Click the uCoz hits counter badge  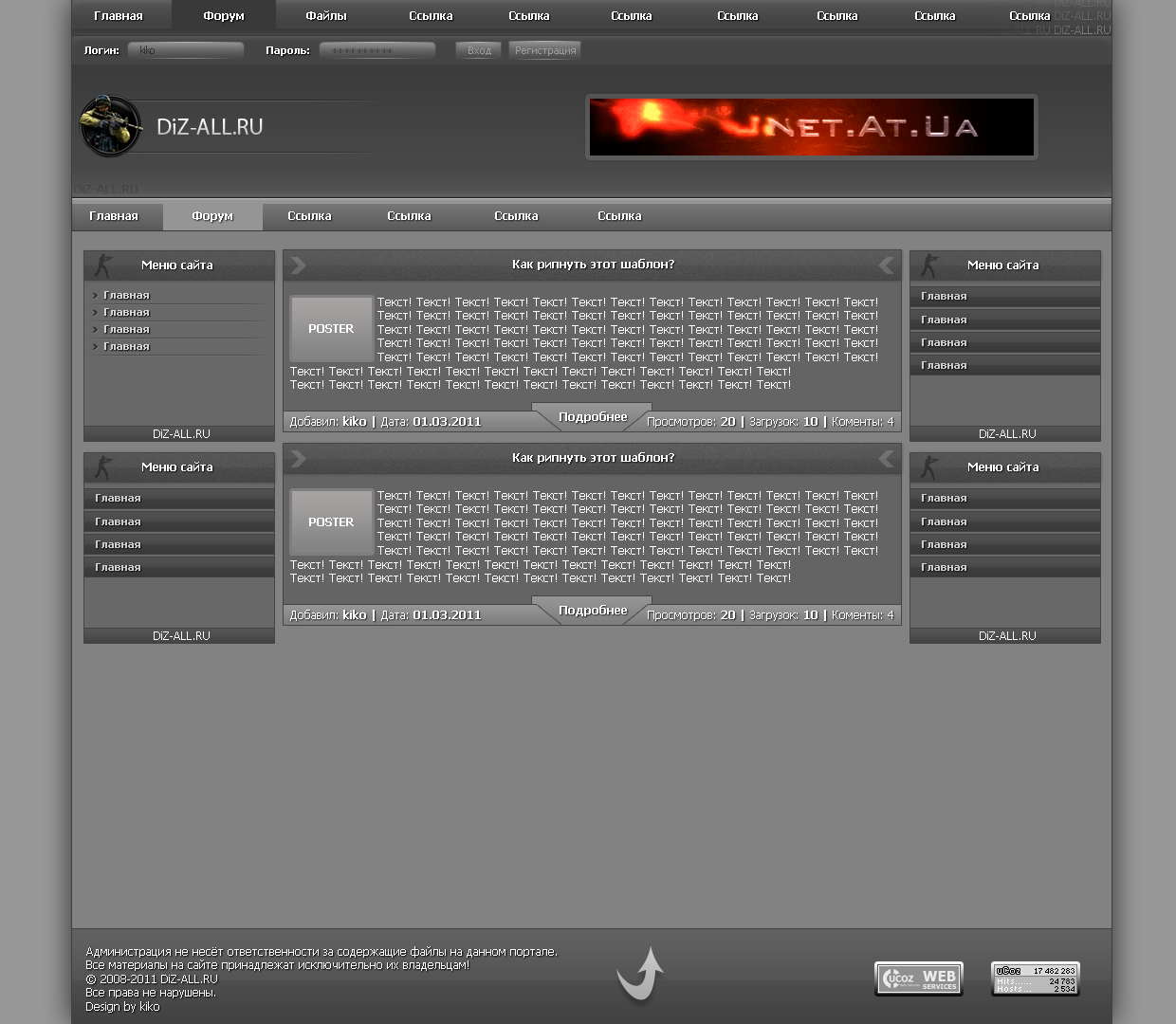(x=1035, y=978)
